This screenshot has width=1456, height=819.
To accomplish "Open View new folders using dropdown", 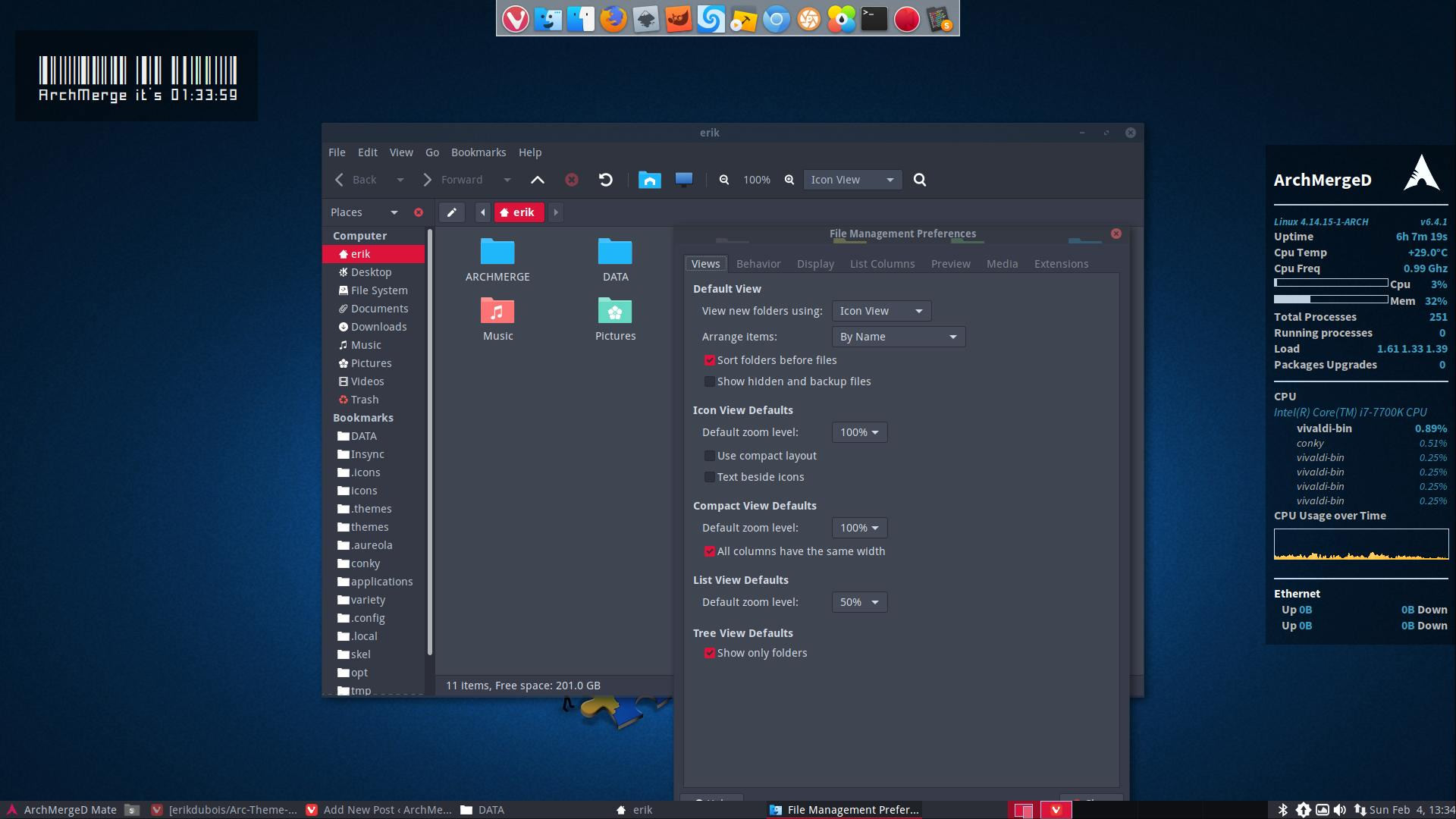I will pos(881,311).
